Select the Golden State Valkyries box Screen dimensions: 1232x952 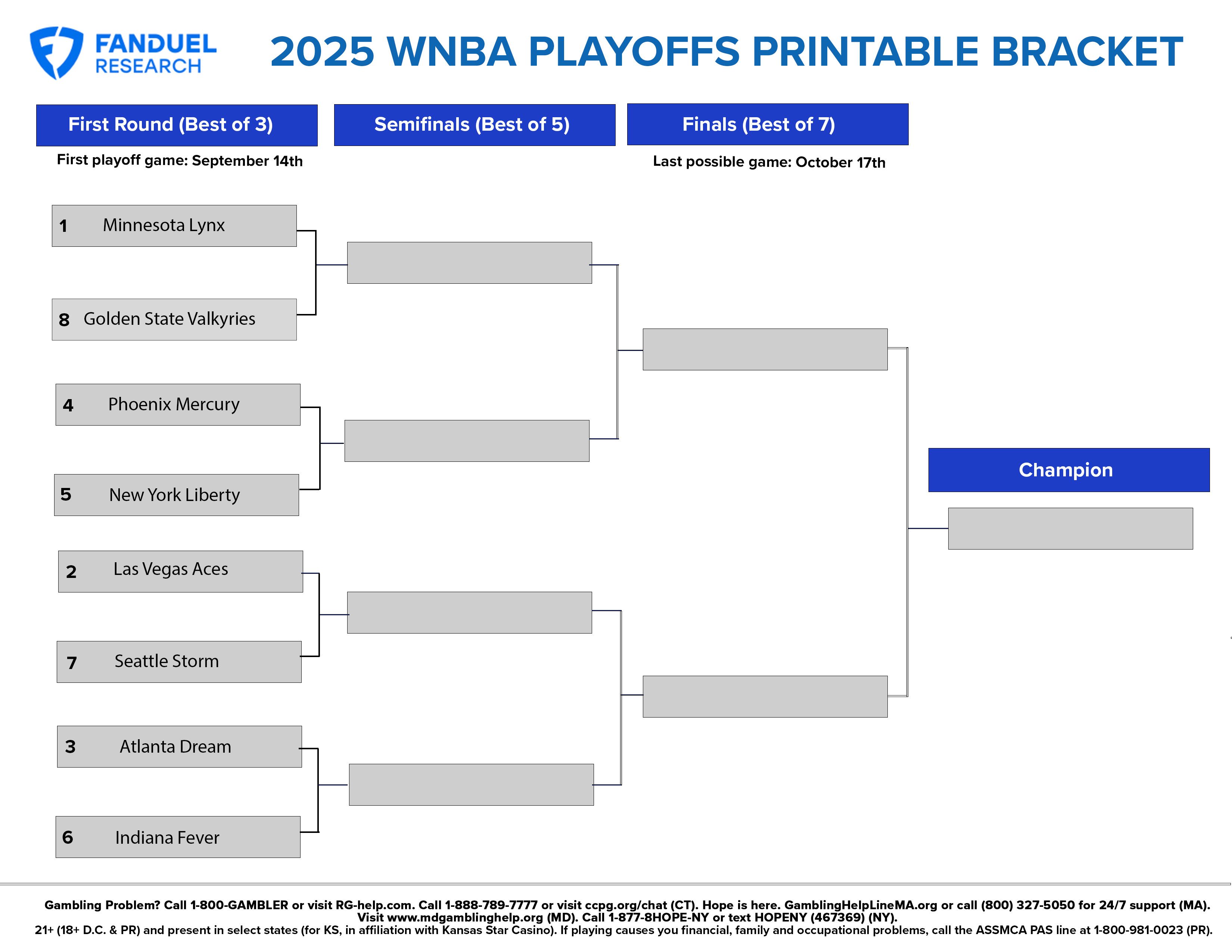coord(174,319)
